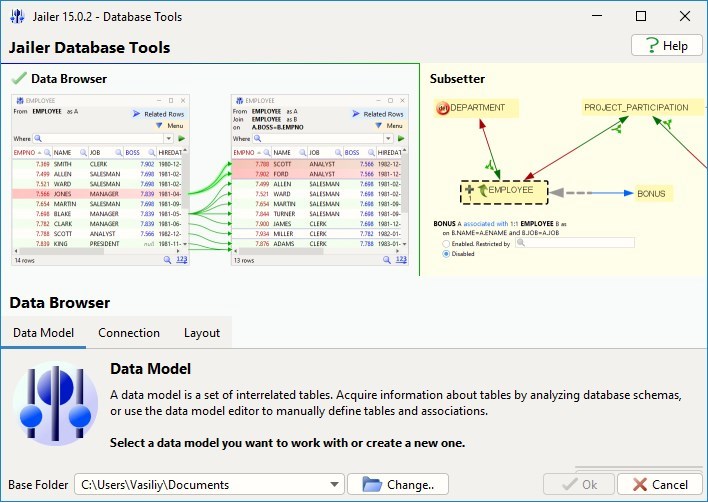Click Related Rows arrow in right EMPLOYEE table
This screenshot has height=503, width=708.
coord(357,114)
